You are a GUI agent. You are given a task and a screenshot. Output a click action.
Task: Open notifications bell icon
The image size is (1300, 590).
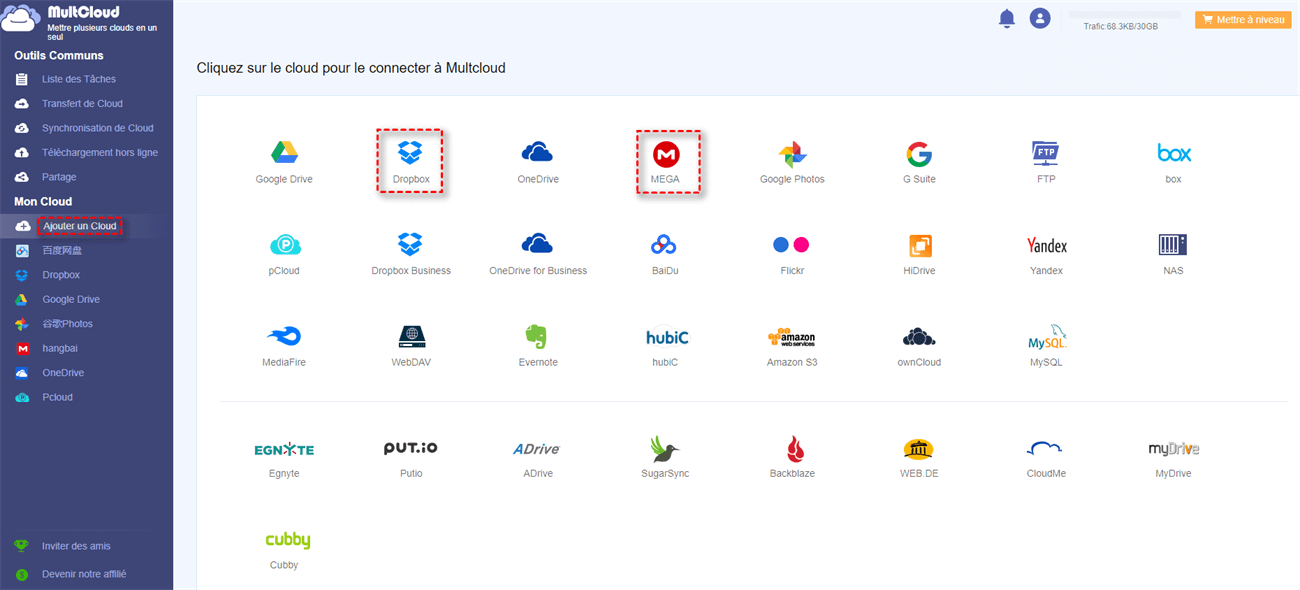[x=1007, y=19]
